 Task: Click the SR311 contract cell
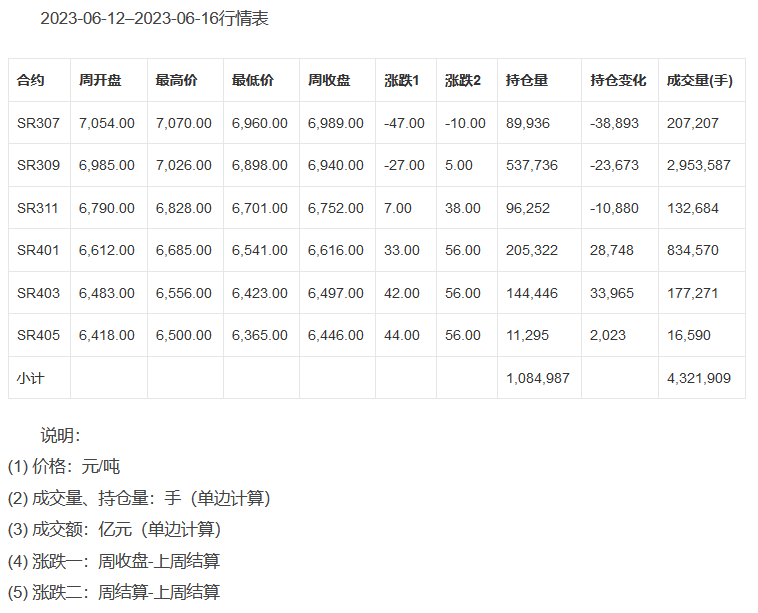pos(38,208)
